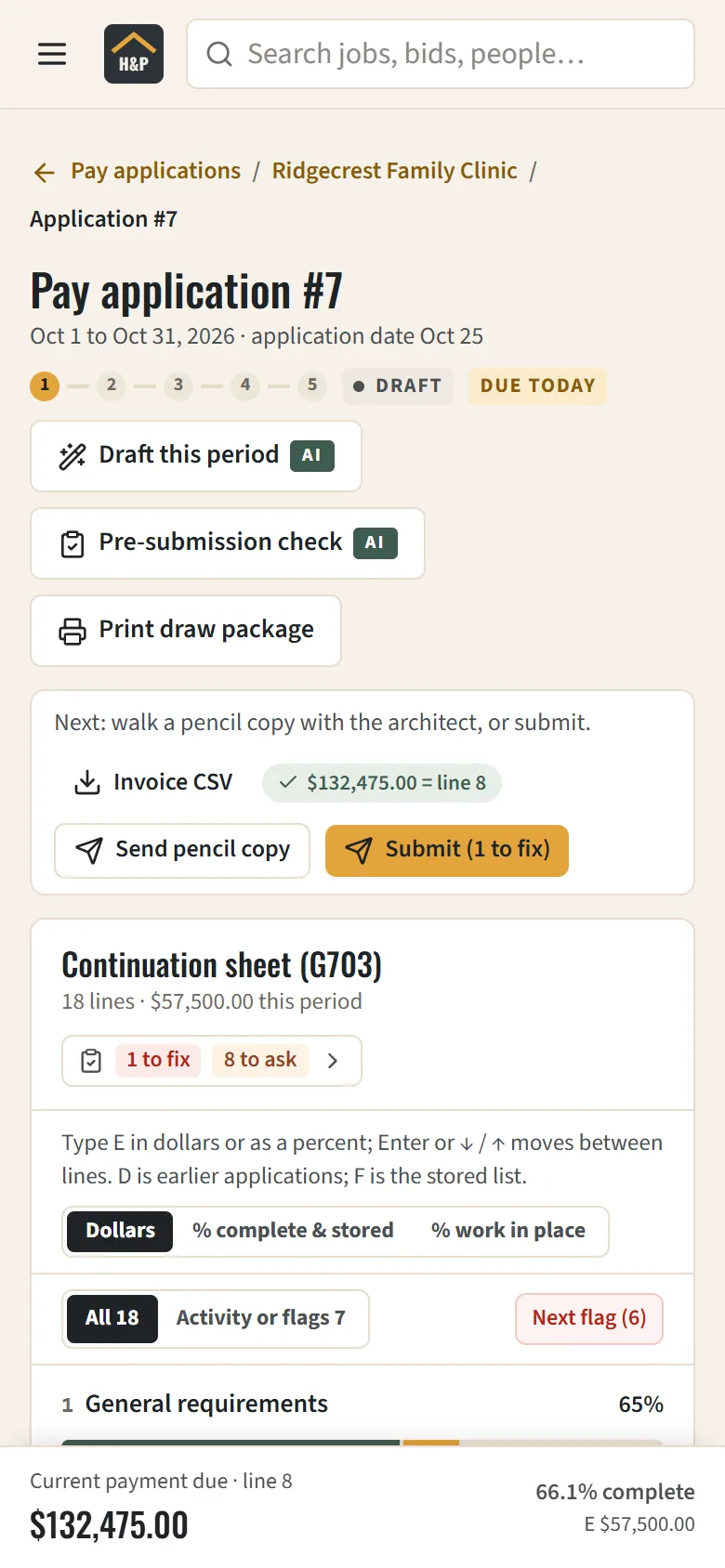Click Send pencil copy
Image resolution: width=725 pixels, height=1568 pixels.
click(182, 850)
